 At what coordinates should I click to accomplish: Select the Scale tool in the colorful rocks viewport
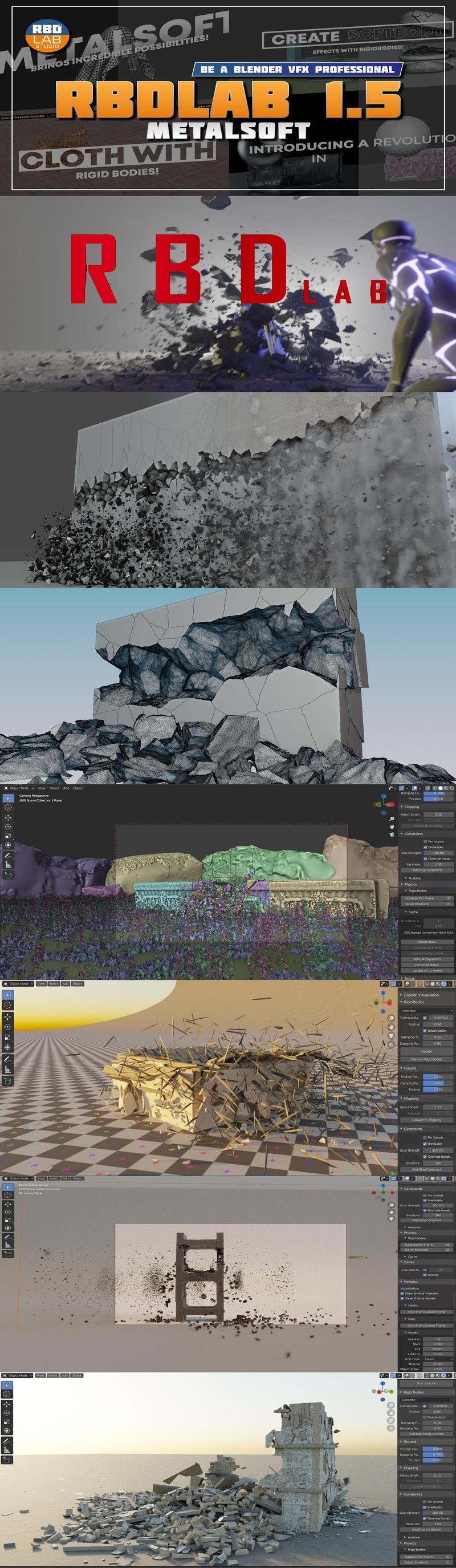pos(9,836)
